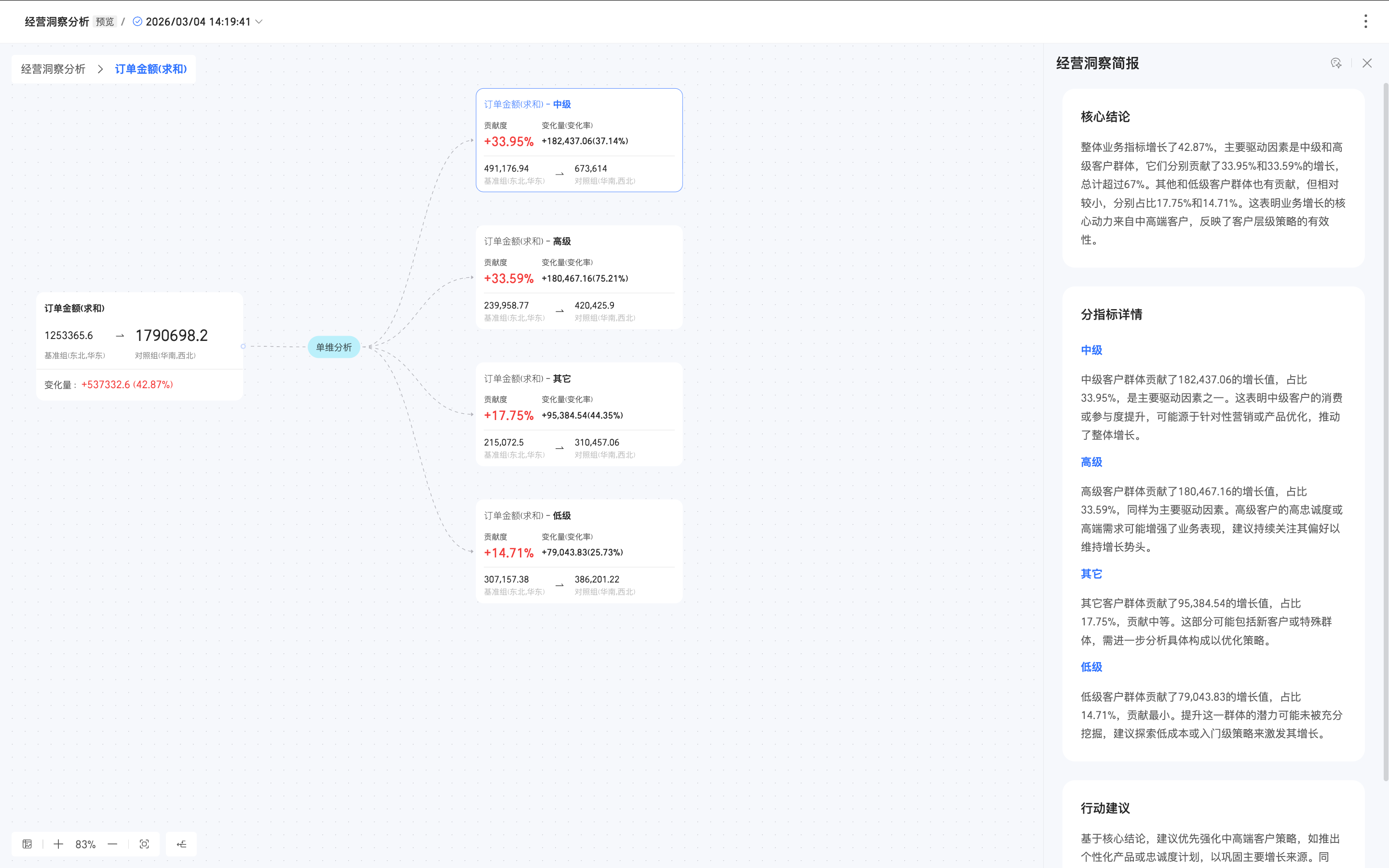The height and width of the screenshot is (868, 1389).
Task: Close the 经营洞察简报 panel
Action: 1367,63
